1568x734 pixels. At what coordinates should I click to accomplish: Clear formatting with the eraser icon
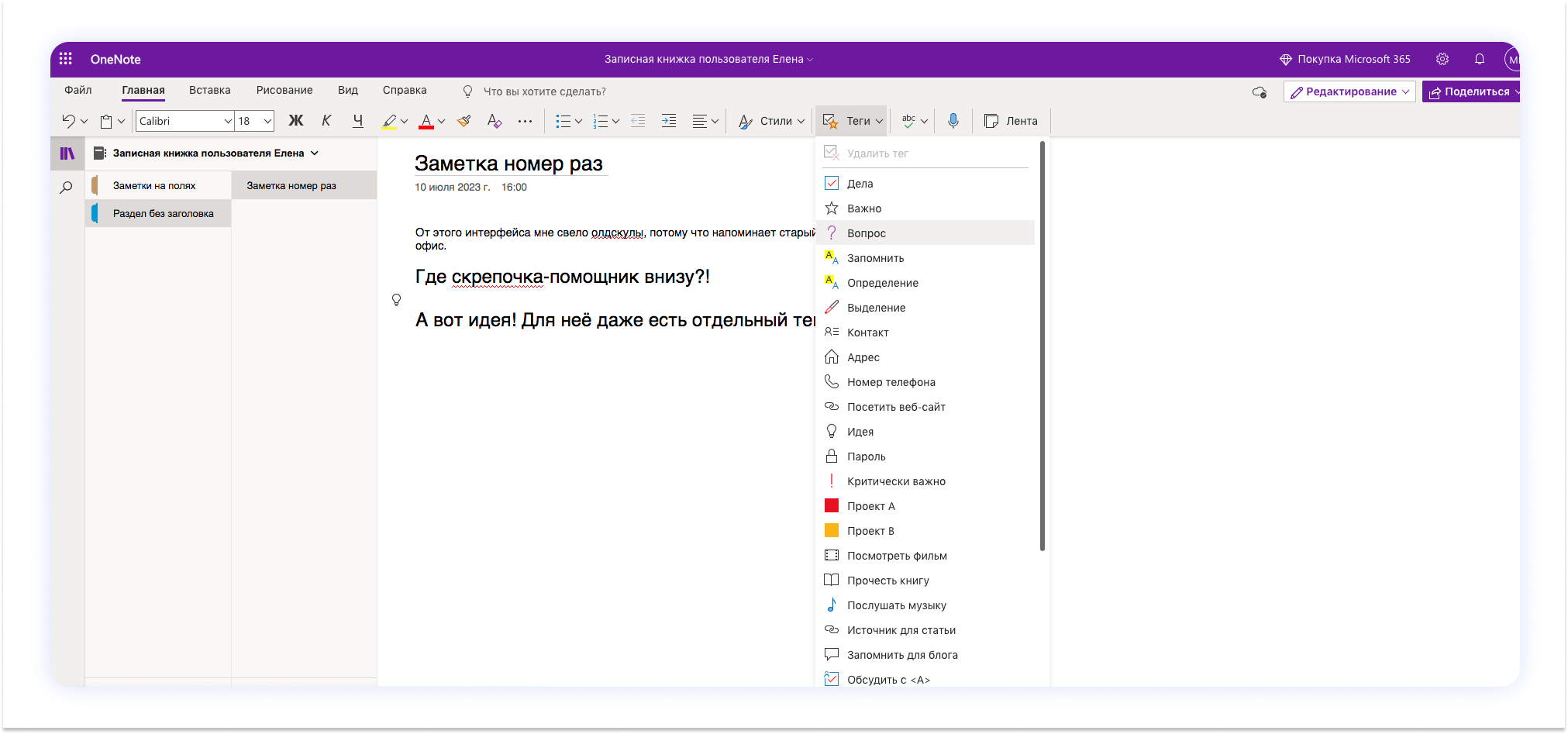click(x=494, y=121)
